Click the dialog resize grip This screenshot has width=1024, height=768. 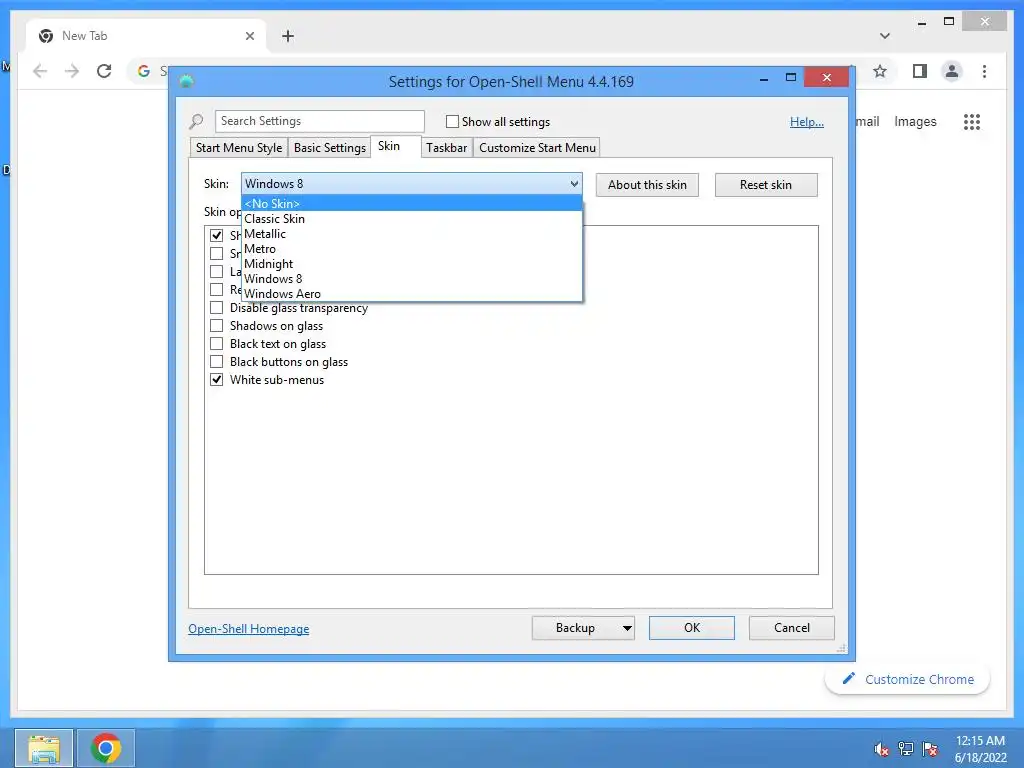coord(841,648)
